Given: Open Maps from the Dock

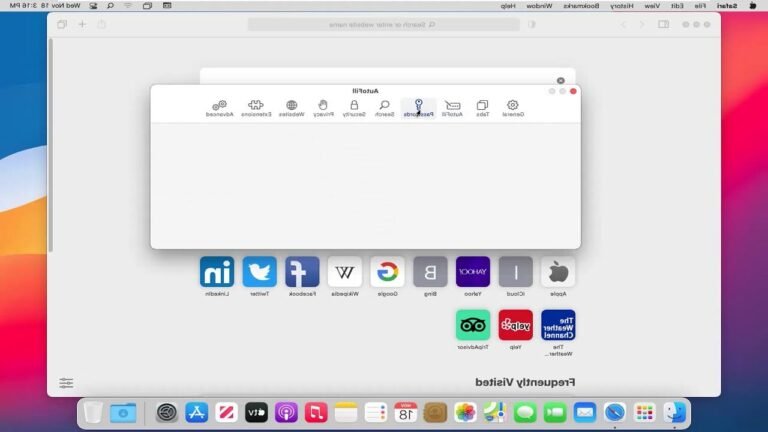Looking at the screenshot, I should tap(495, 412).
